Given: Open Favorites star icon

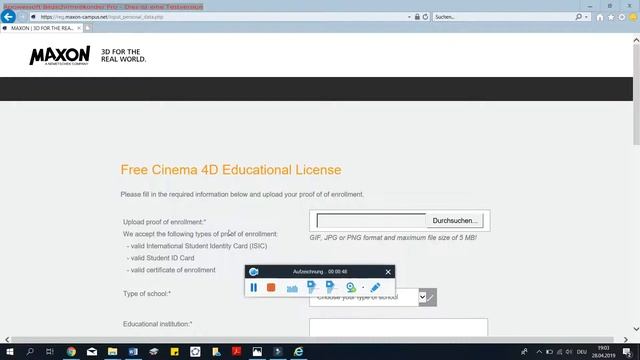Looking at the screenshot, I should (611, 17).
